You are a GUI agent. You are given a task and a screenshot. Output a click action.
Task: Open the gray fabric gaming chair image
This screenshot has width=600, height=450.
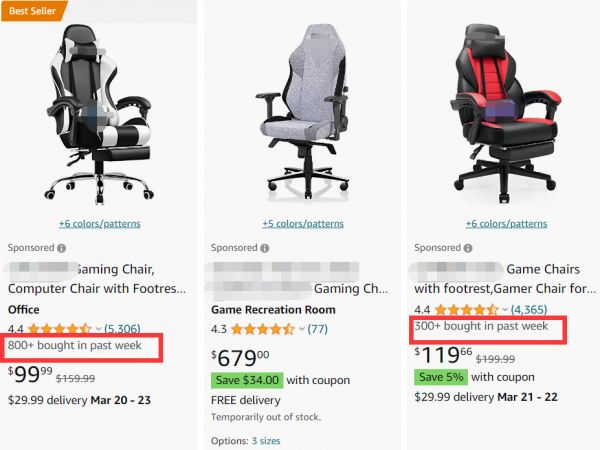303,112
